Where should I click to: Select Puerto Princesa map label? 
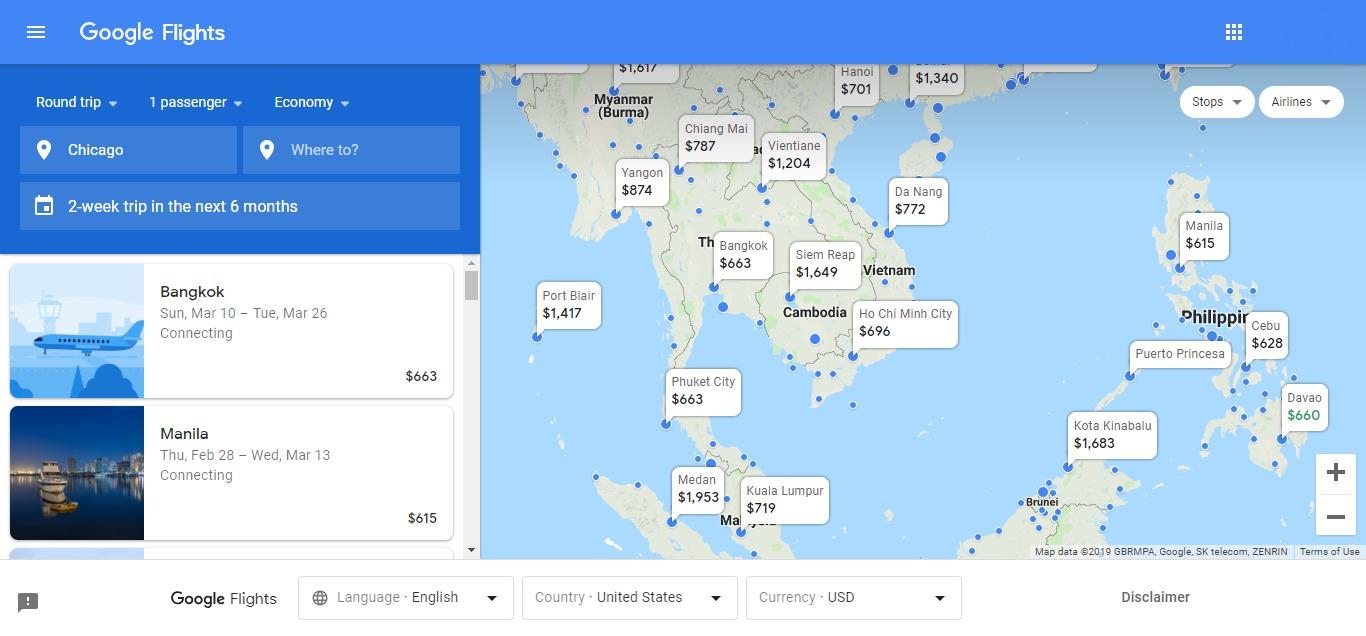pyautogui.click(x=1180, y=354)
